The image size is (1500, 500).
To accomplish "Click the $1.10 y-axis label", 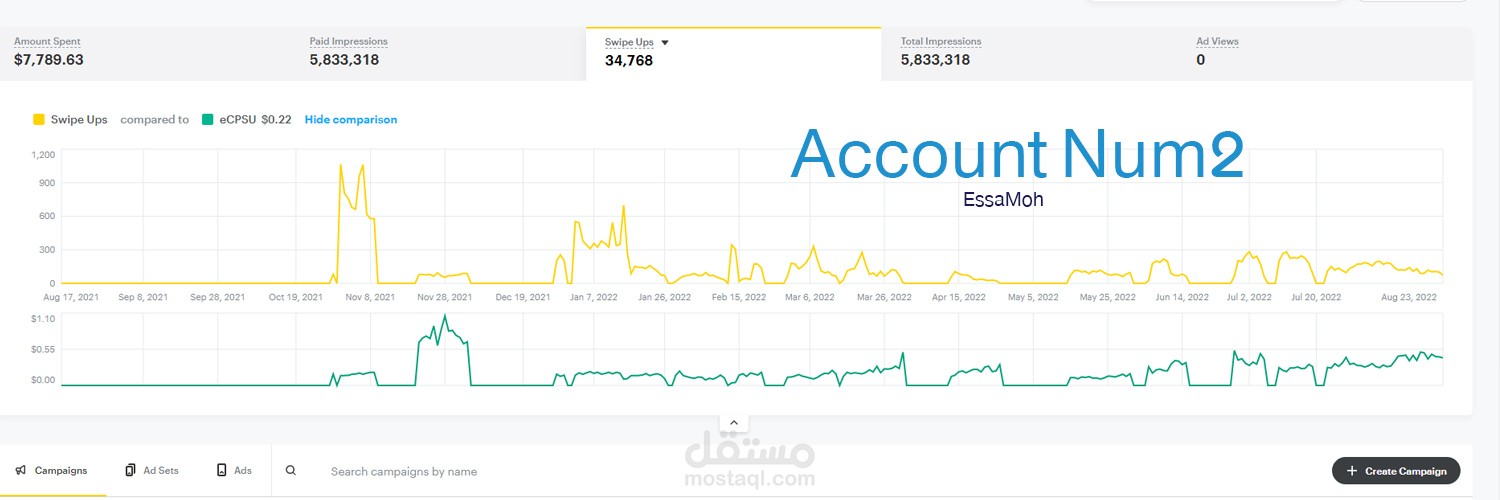I will (x=43, y=317).
